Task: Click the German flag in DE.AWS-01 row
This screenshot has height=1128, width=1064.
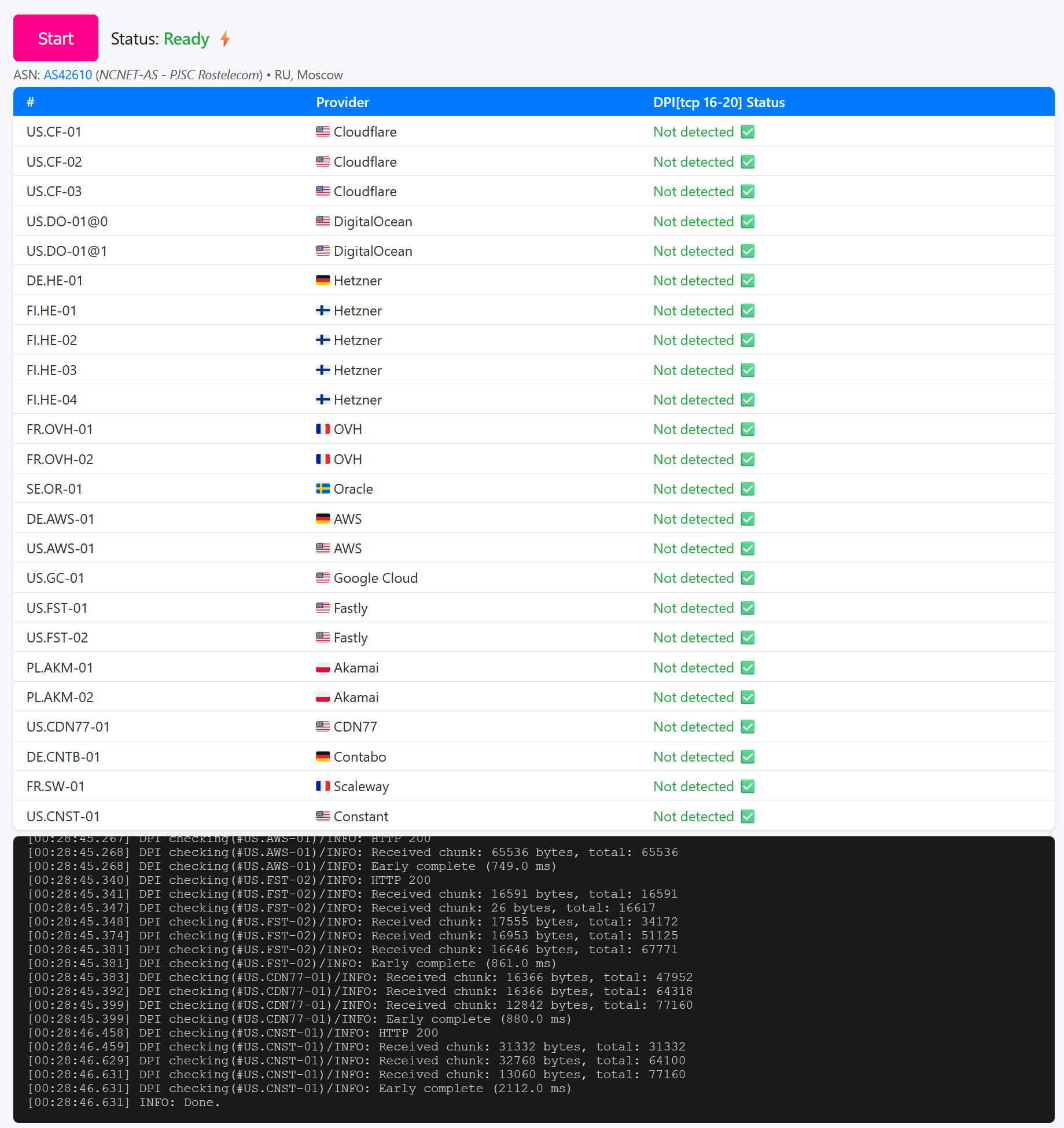Action: [x=323, y=519]
